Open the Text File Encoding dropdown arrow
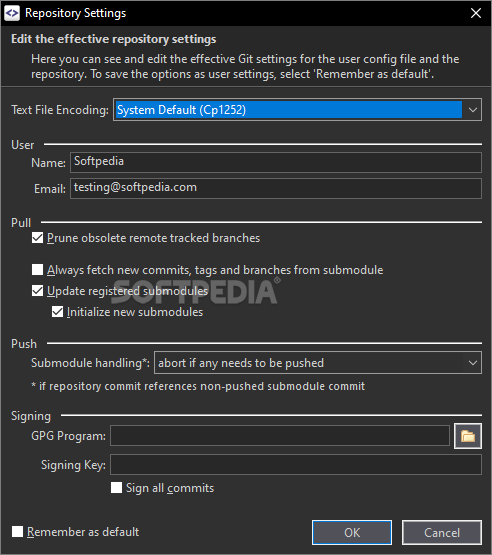 (x=473, y=110)
